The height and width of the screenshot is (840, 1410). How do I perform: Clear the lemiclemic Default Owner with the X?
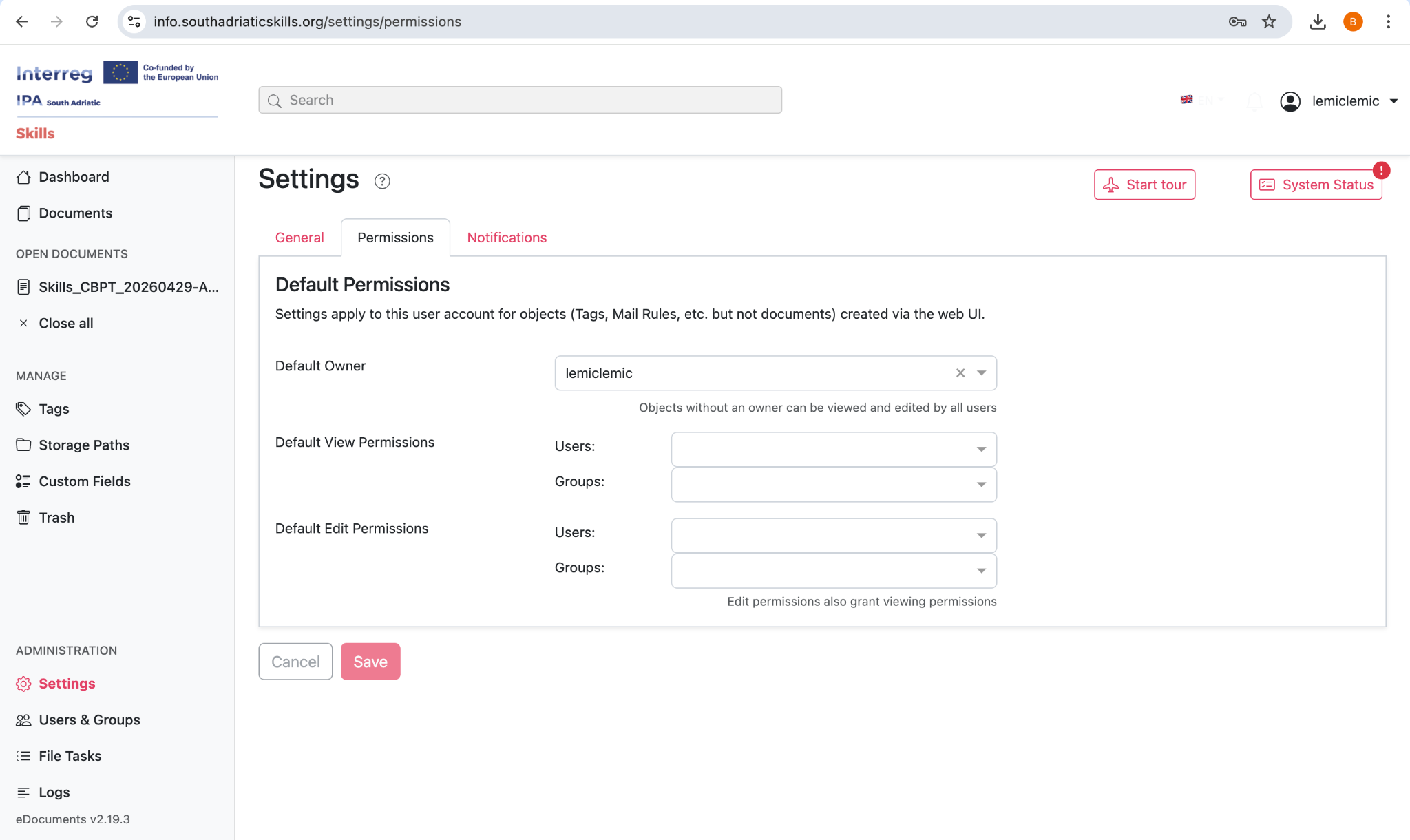[959, 372]
